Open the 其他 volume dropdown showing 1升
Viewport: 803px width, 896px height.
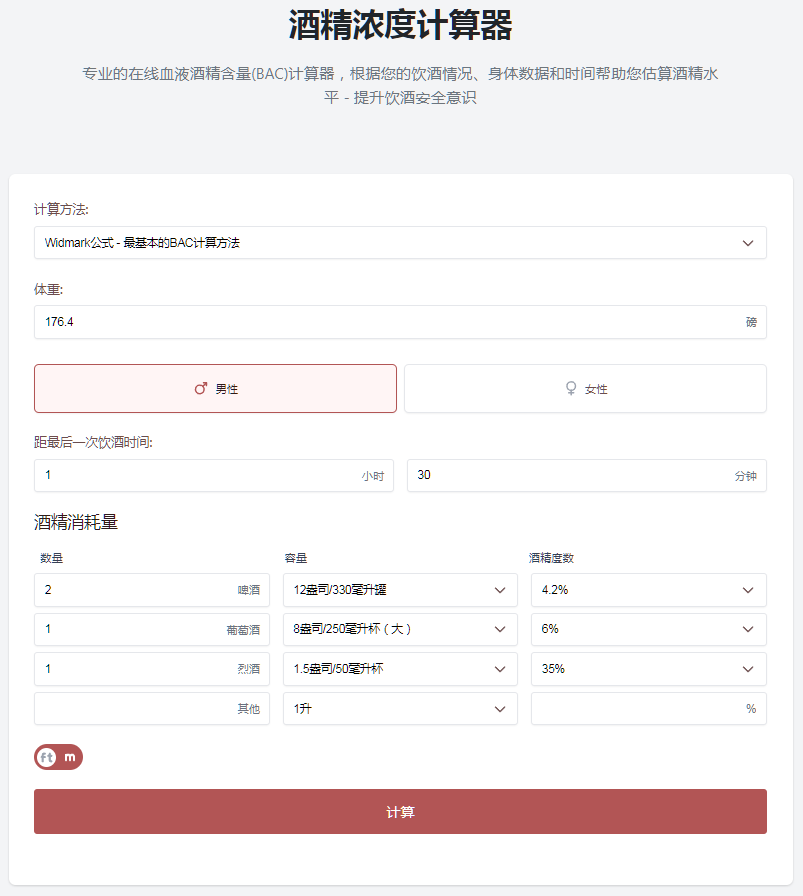pos(400,708)
